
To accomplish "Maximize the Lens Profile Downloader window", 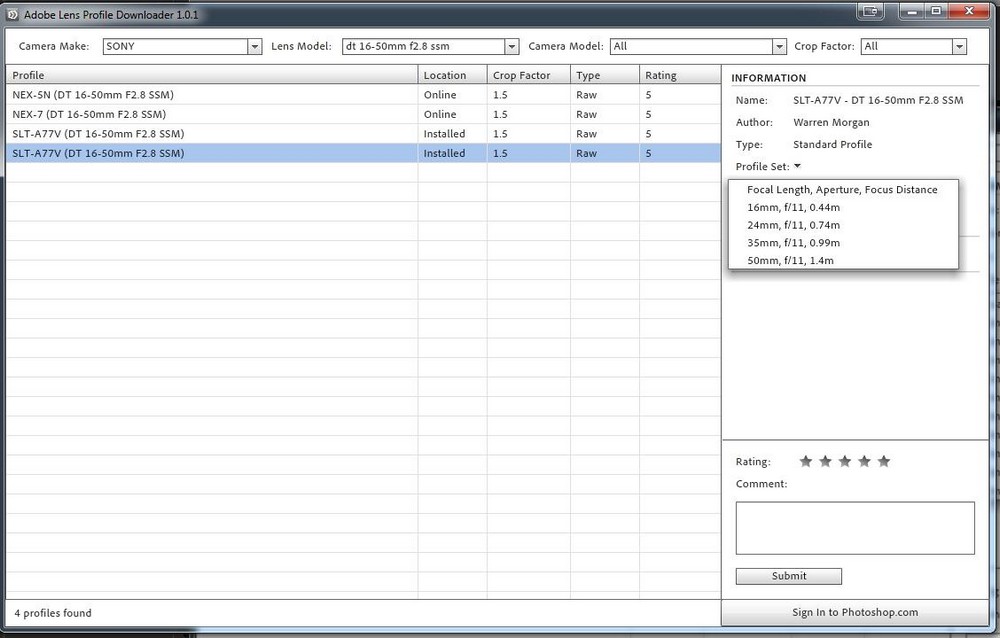I will [936, 11].
